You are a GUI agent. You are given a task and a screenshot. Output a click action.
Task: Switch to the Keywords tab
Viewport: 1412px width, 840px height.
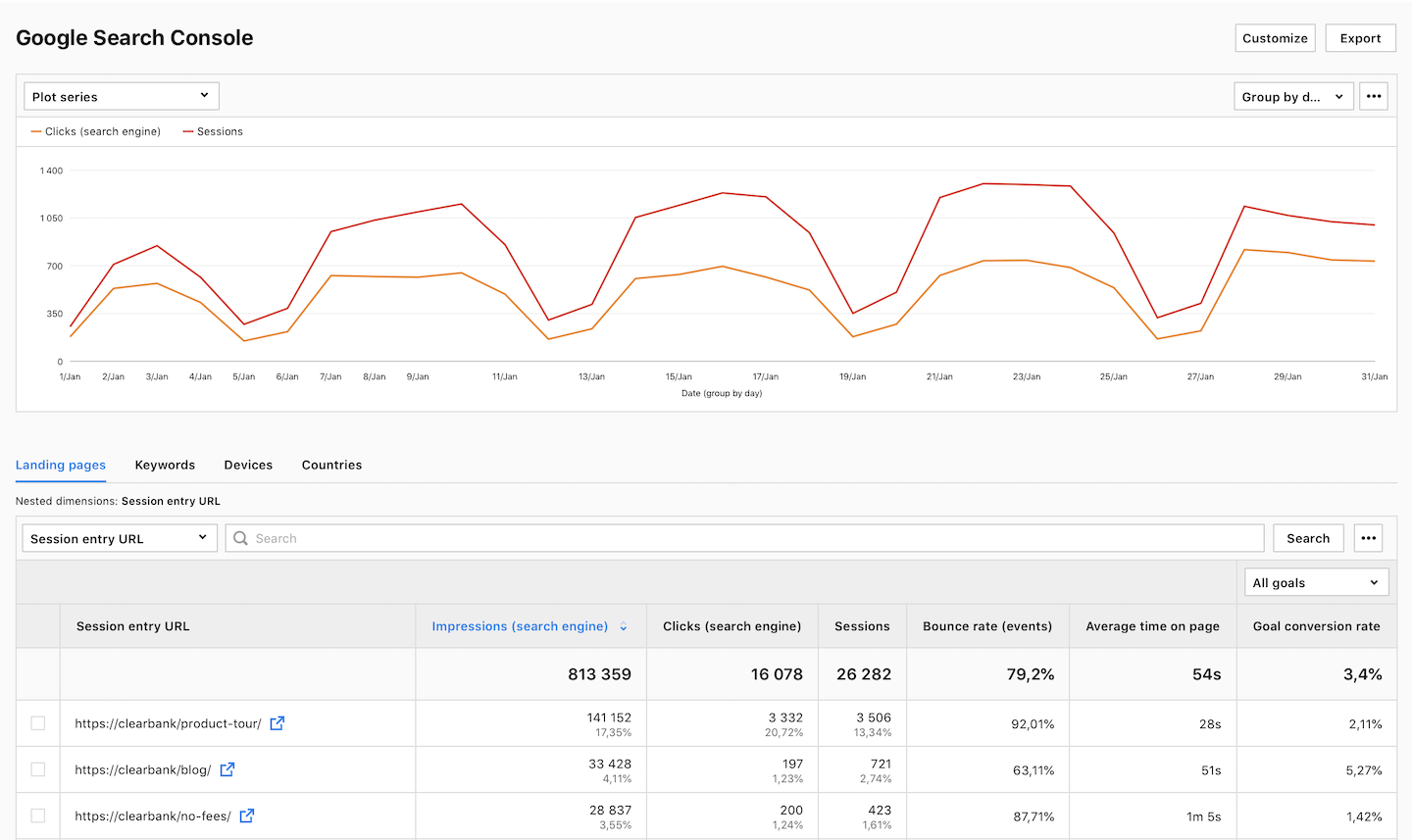165,465
